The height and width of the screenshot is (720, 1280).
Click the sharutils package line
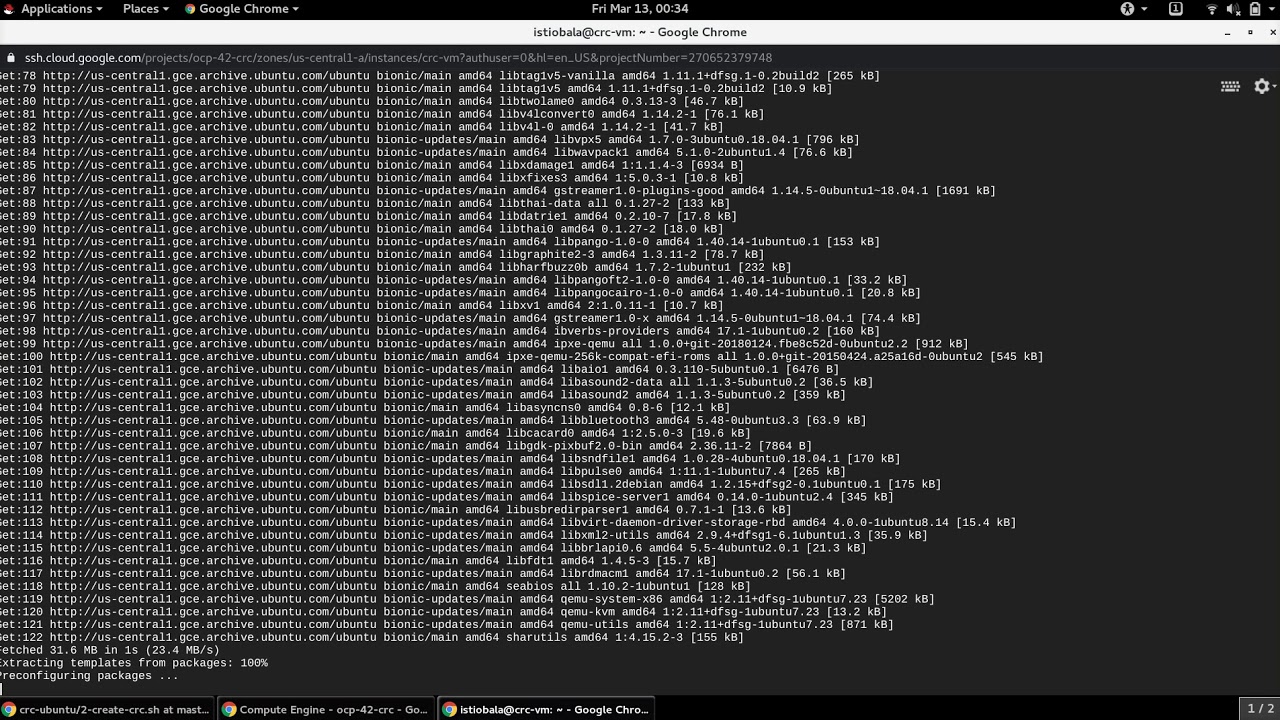pos(371,637)
